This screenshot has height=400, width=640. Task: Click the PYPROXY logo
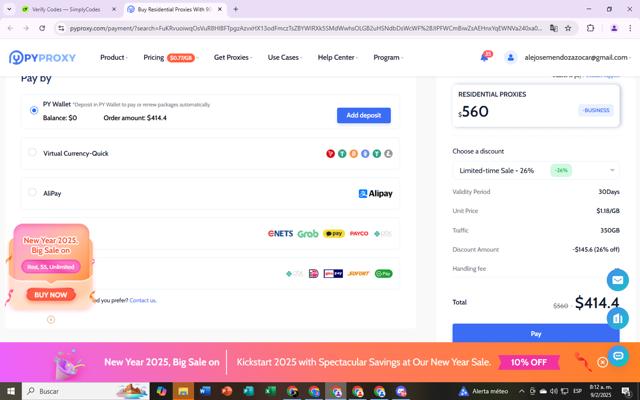click(42, 58)
